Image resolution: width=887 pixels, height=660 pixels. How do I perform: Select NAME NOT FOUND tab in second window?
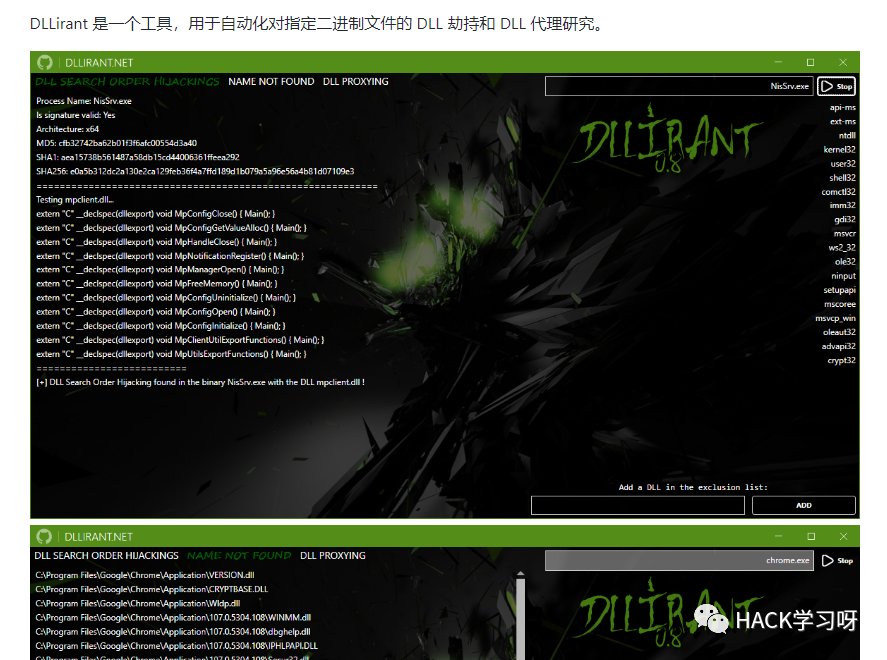tap(239, 555)
